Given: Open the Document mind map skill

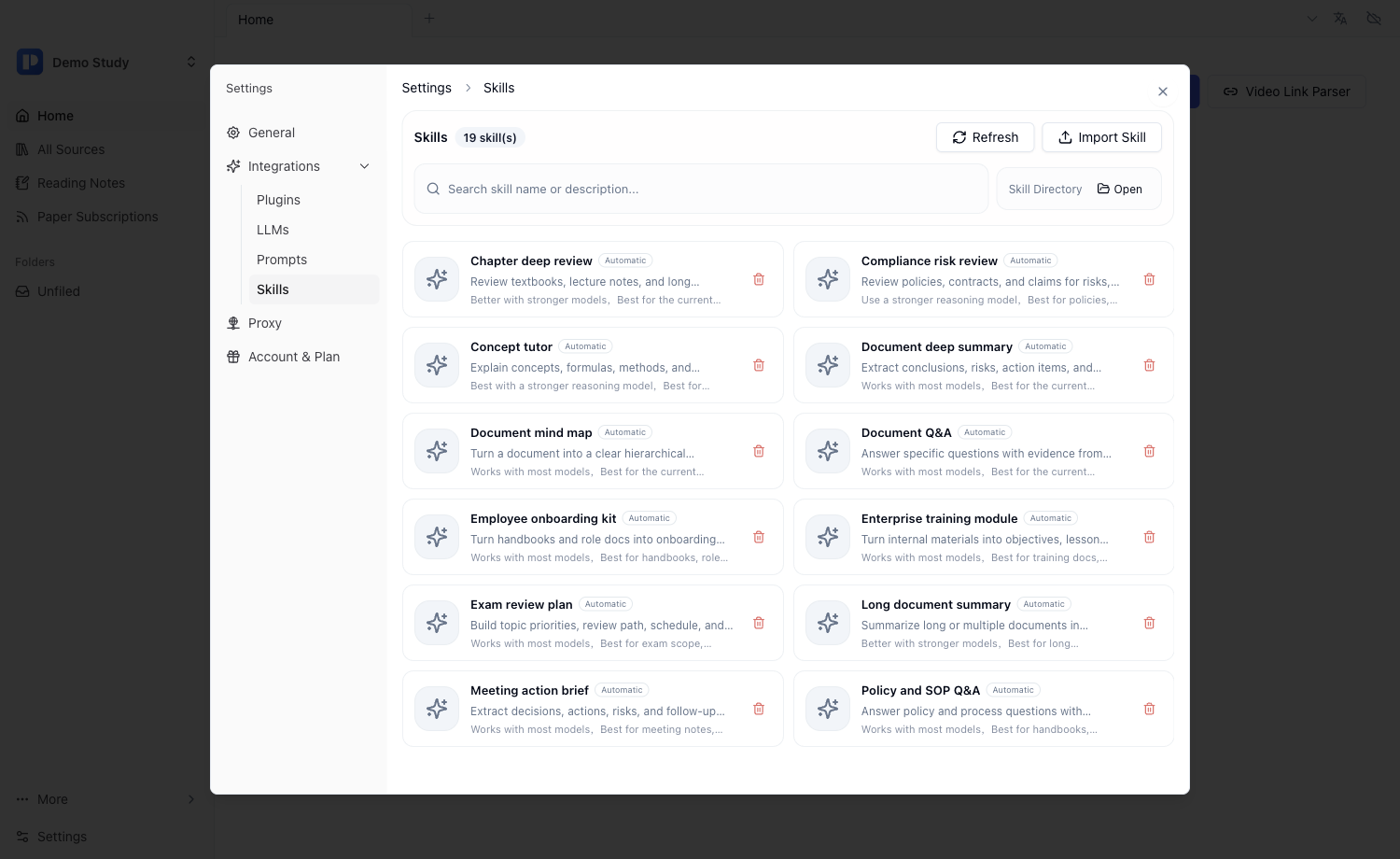Looking at the screenshot, I should click(x=593, y=451).
